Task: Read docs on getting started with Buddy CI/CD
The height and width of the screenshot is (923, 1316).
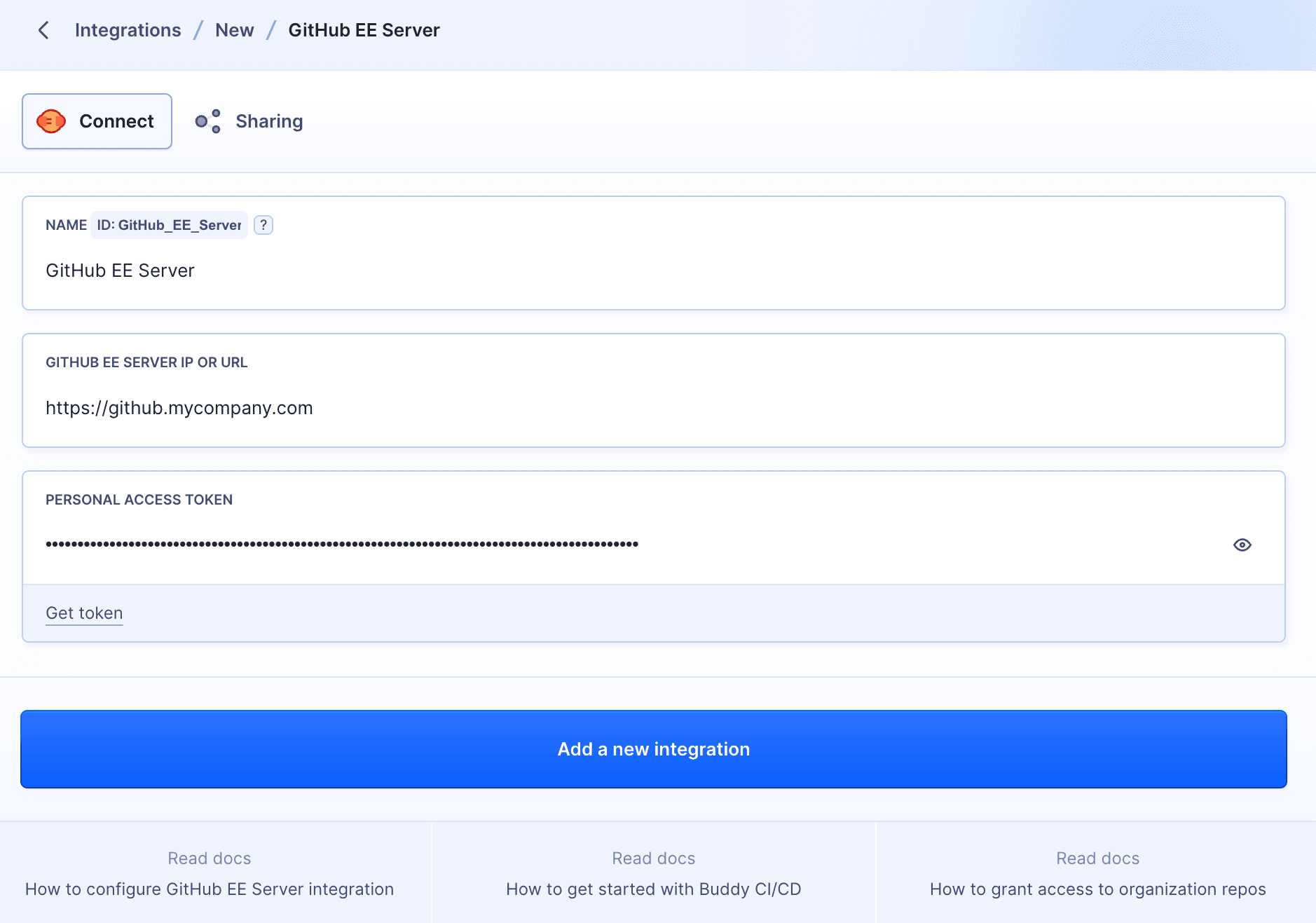Action: coord(653,873)
